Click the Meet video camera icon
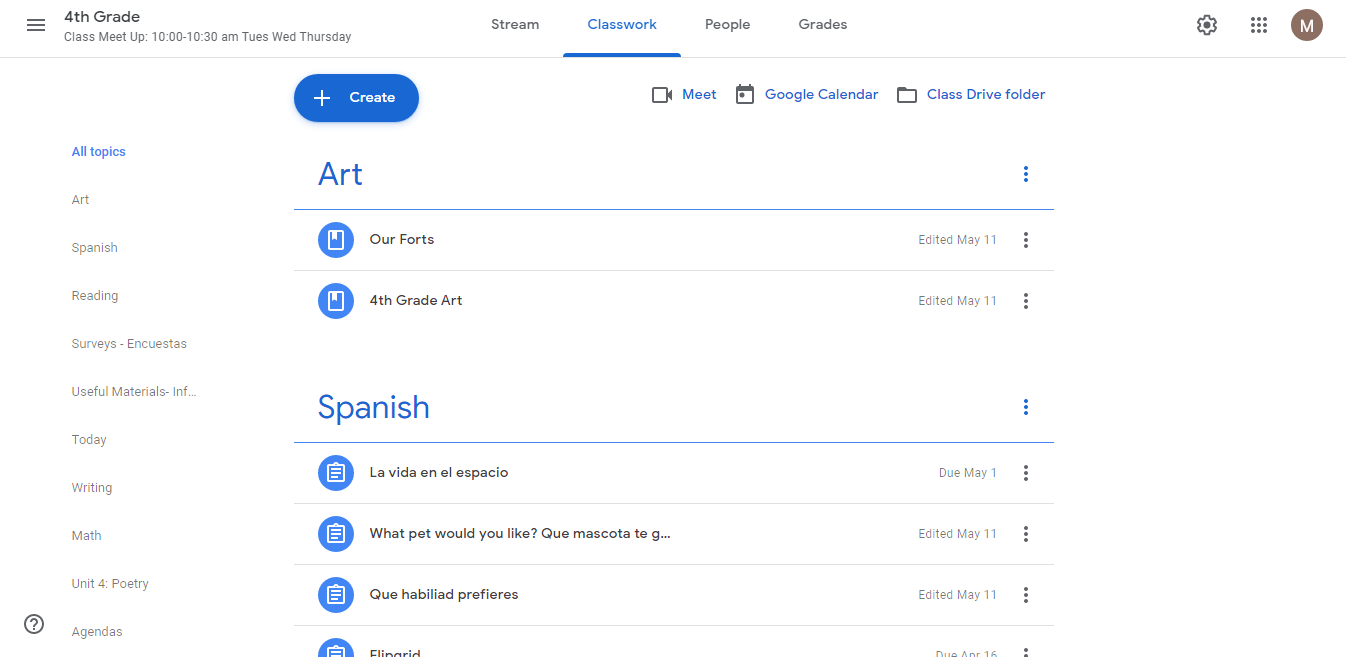This screenshot has height=657, width=1346. (661, 95)
